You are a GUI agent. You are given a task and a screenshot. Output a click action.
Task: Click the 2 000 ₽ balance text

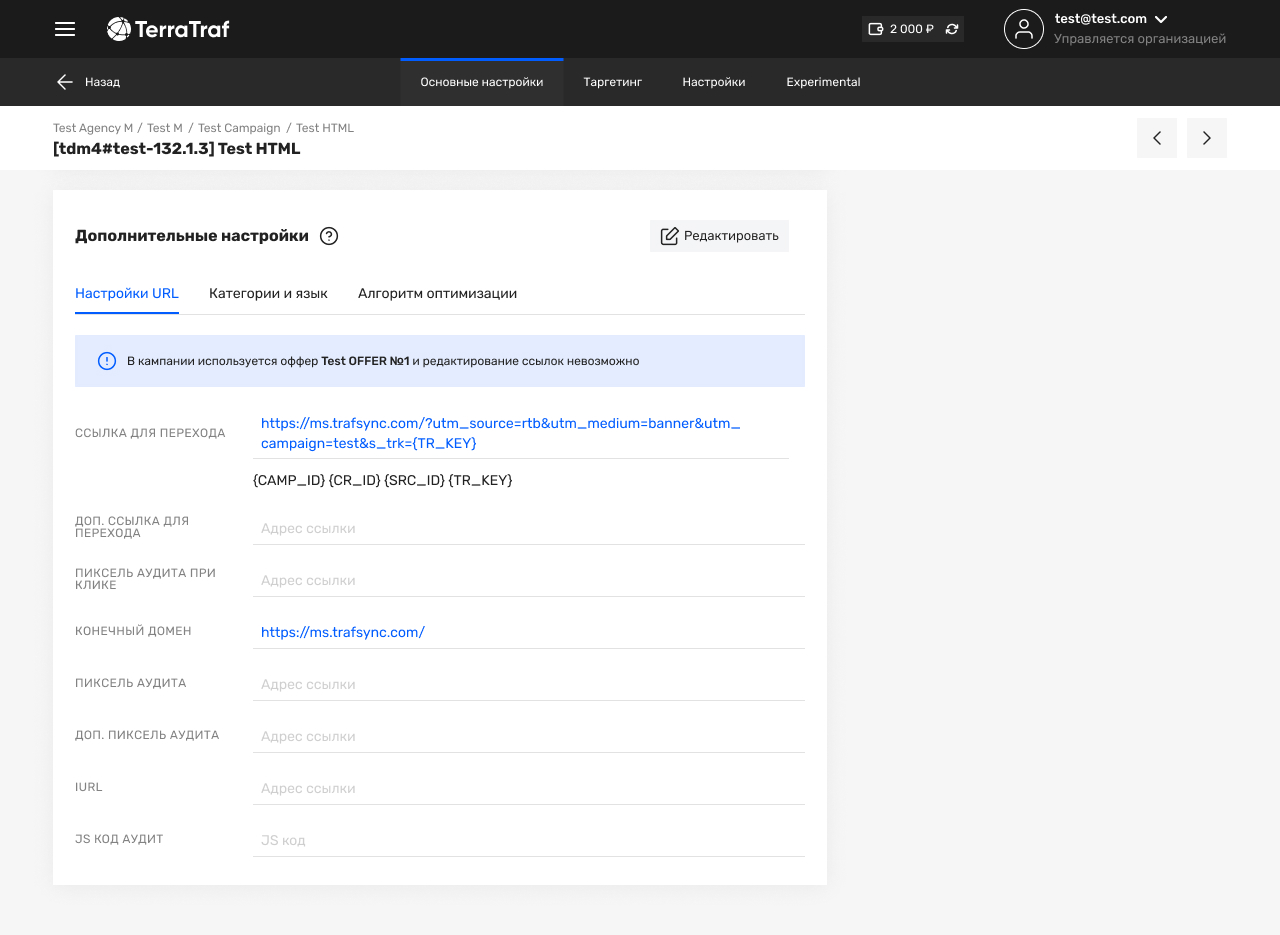click(x=912, y=29)
